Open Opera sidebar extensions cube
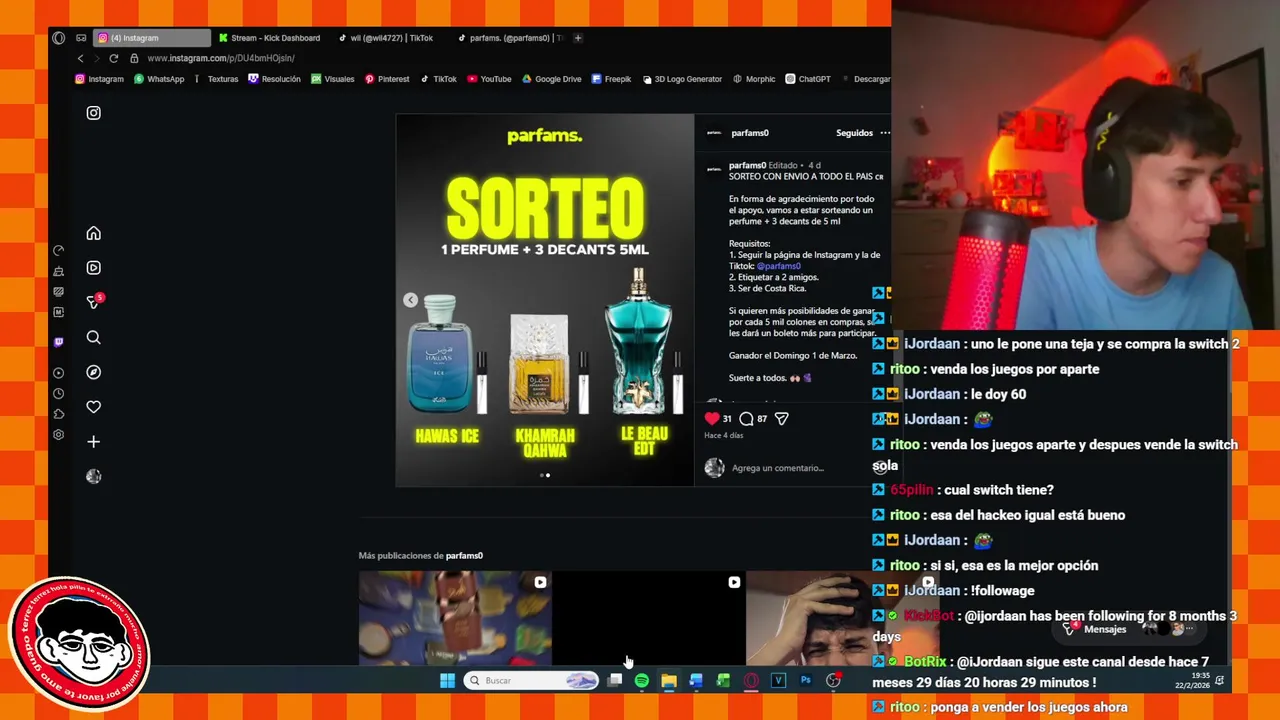The height and width of the screenshot is (720, 1280). coord(58,414)
